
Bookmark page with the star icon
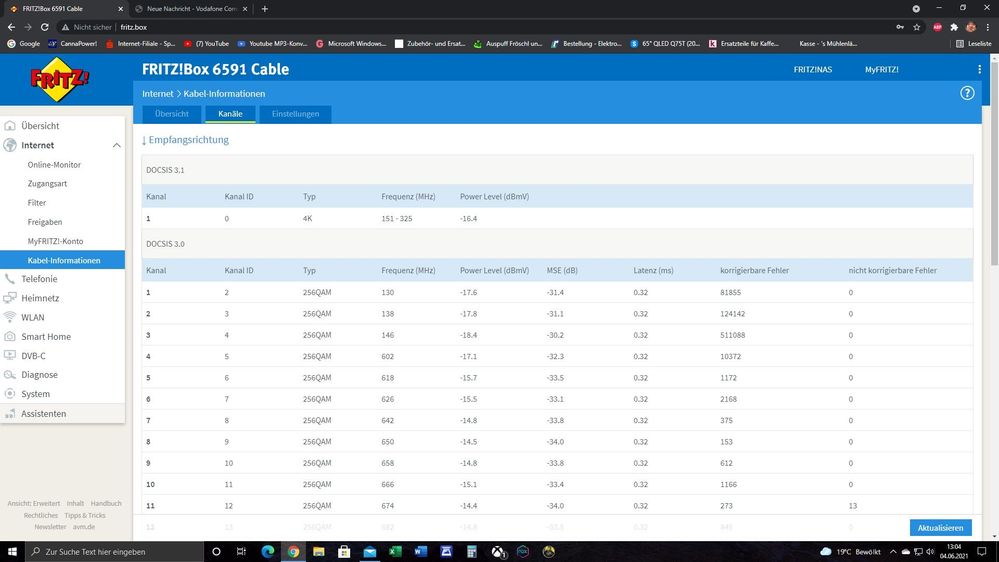[917, 27]
